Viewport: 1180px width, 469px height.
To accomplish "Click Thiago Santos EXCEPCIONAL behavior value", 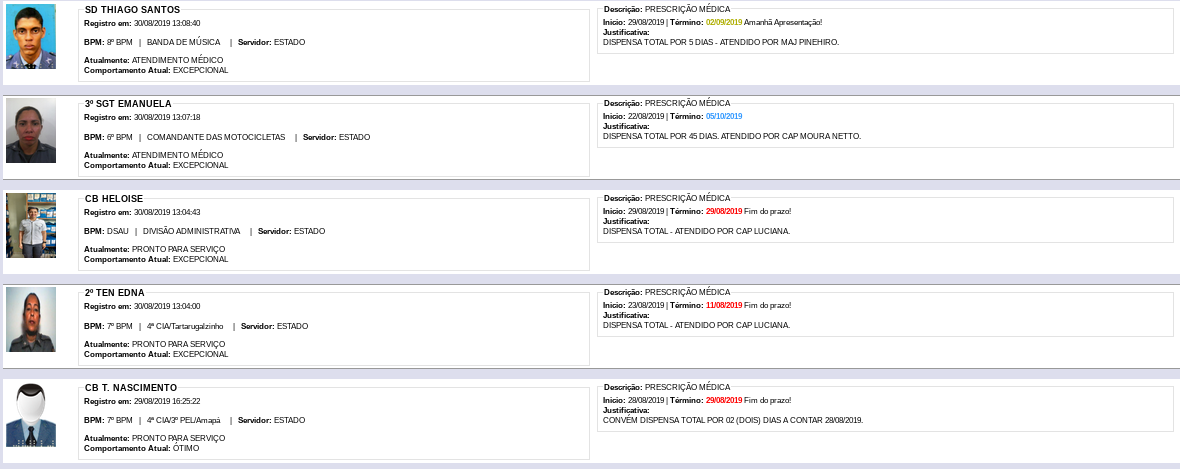I will 201,71.
